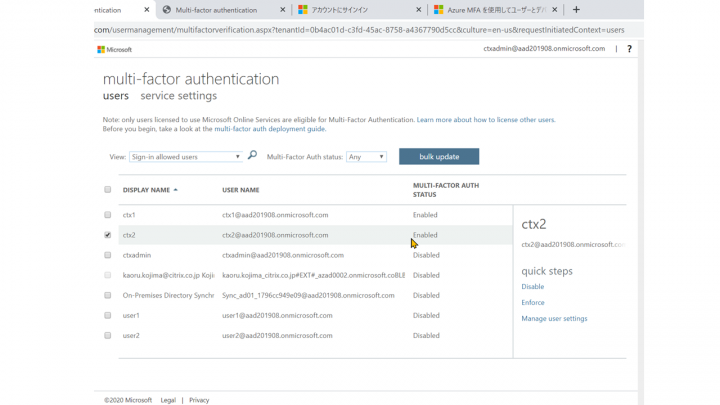
Task: Expand the Multi-Factor Auth status dropdown
Action: click(x=366, y=157)
